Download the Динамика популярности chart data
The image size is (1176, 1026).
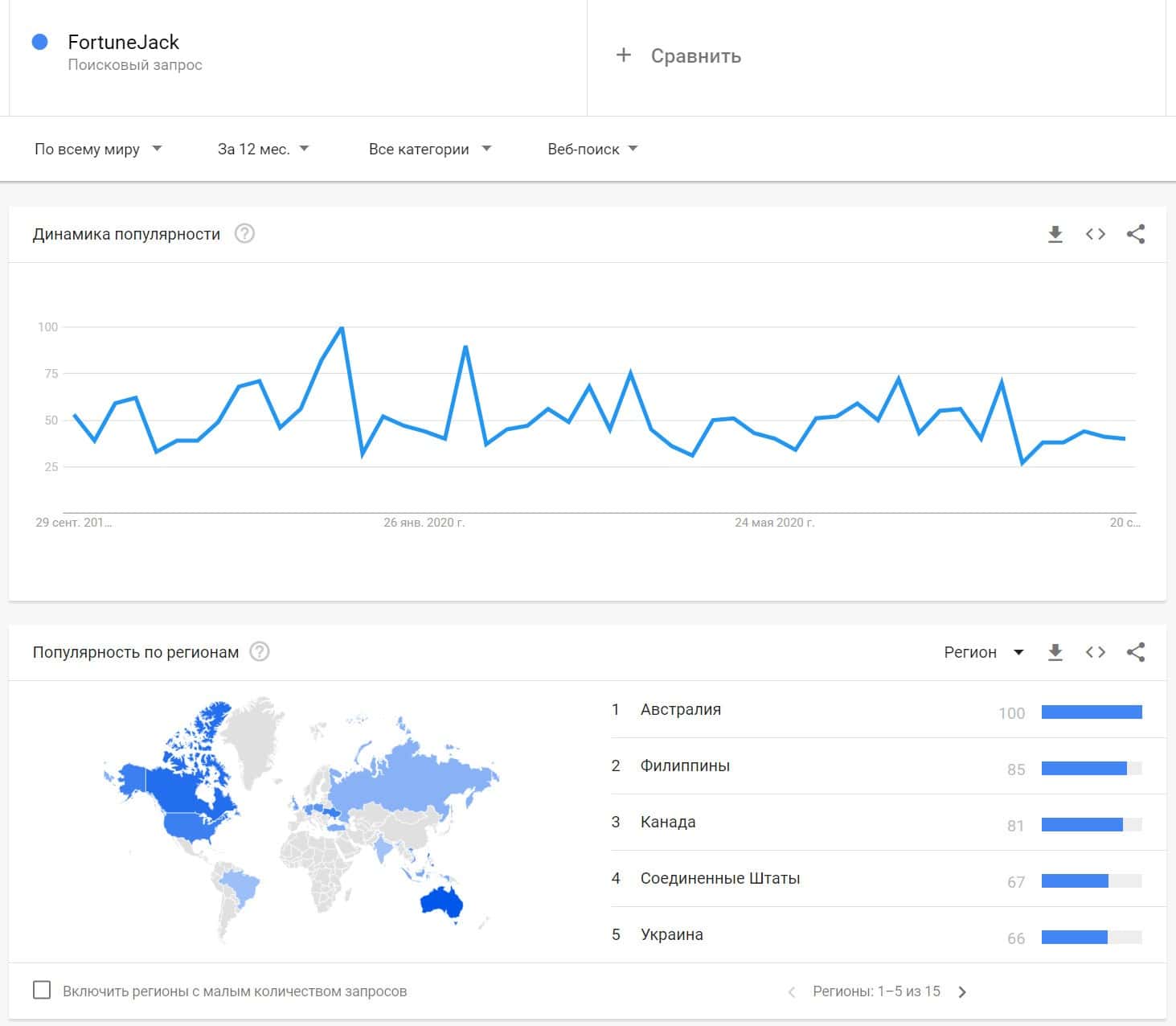pyautogui.click(x=1055, y=234)
